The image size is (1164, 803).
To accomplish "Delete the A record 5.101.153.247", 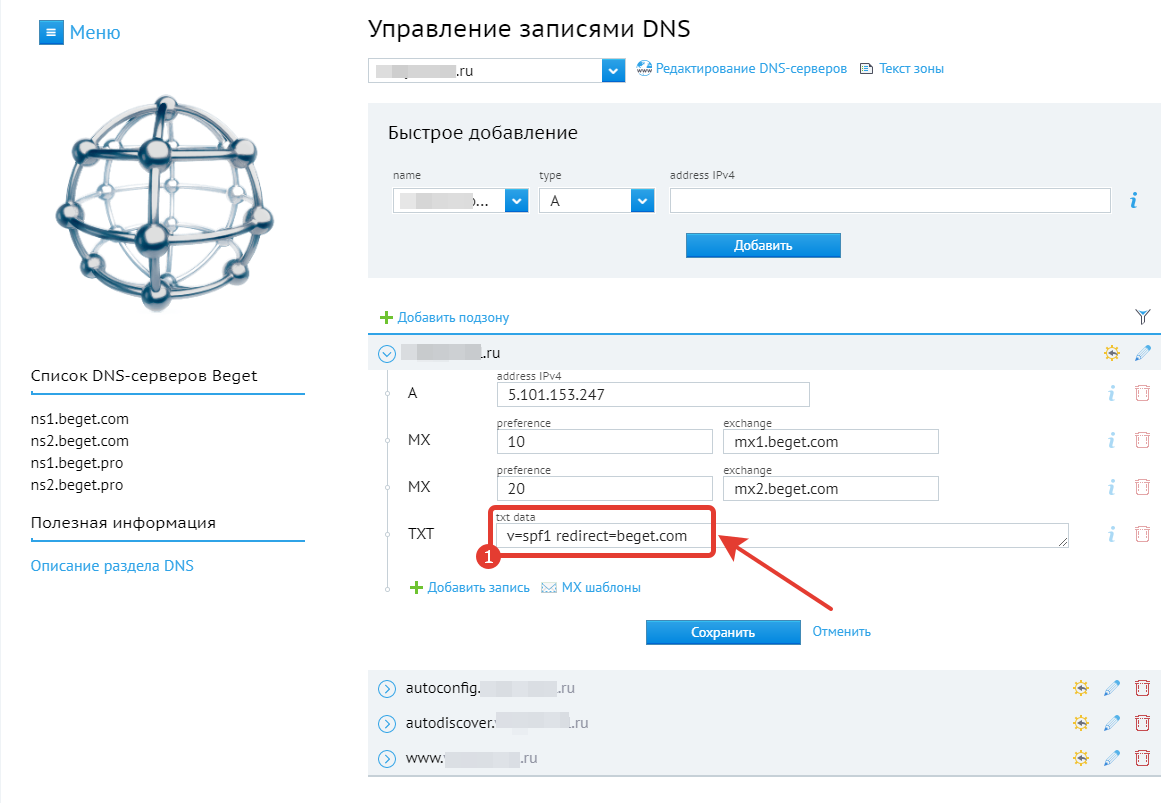I will point(1142,393).
